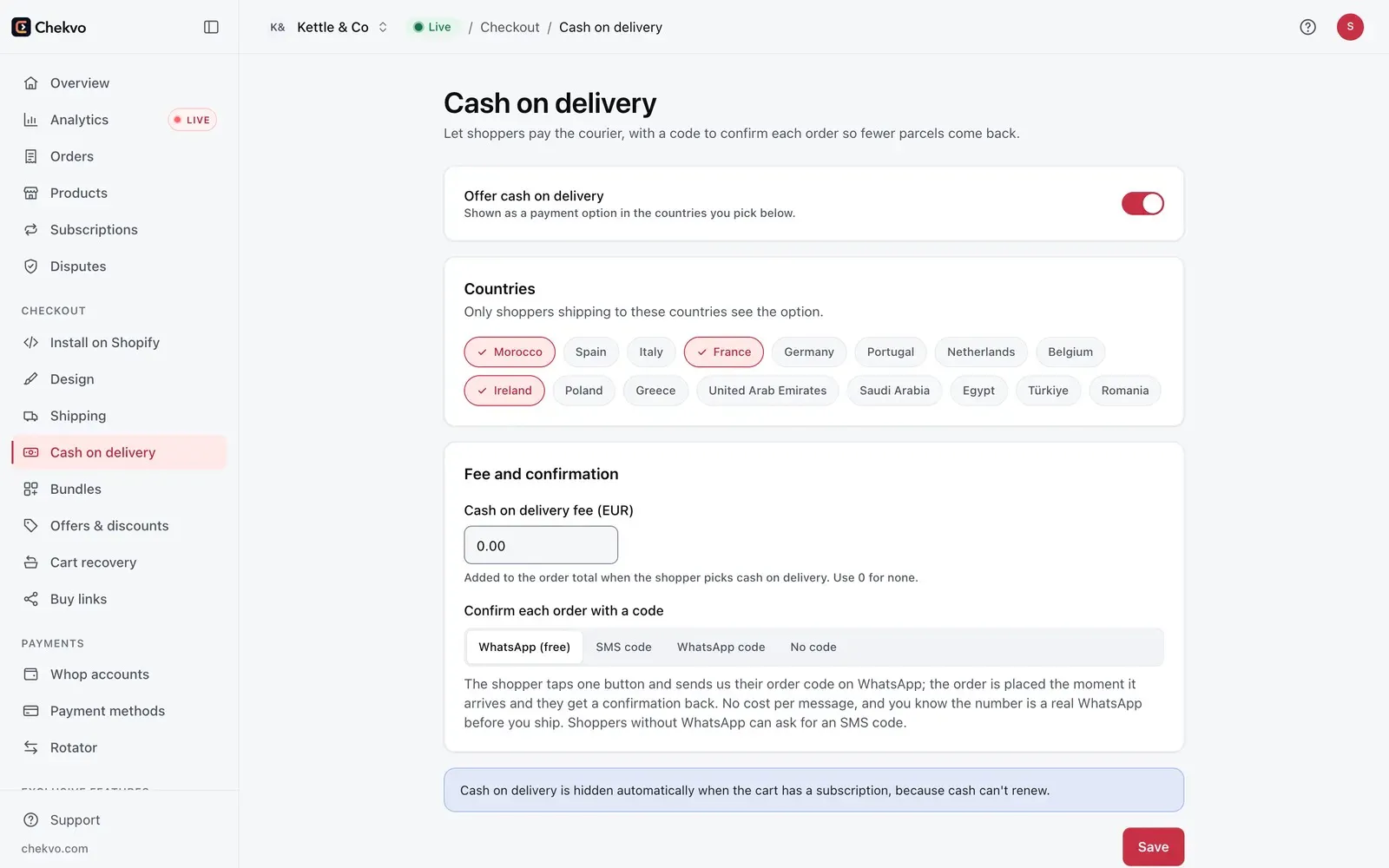Image resolution: width=1389 pixels, height=868 pixels.
Task: Follow the Checkout breadcrumb link
Action: [510, 27]
